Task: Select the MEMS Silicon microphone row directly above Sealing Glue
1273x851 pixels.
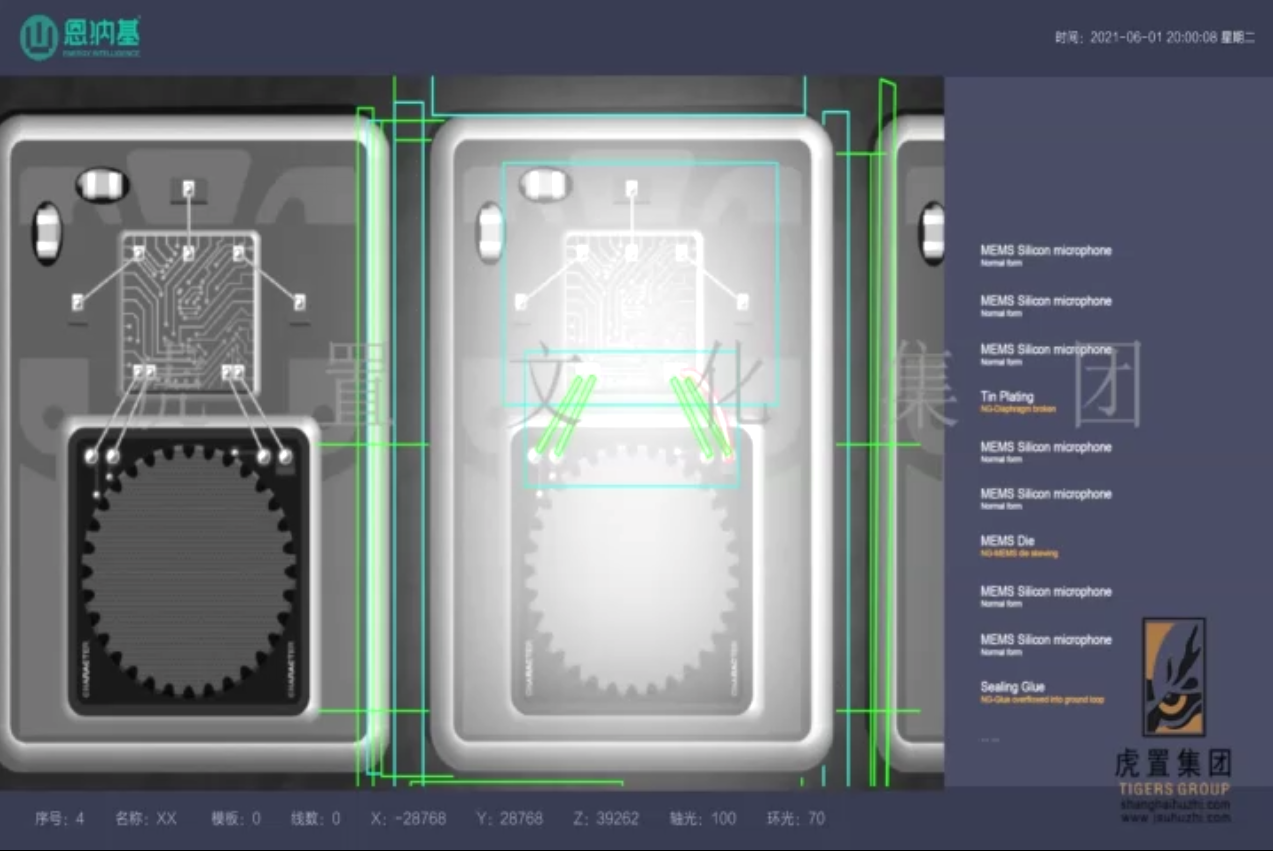Action: coord(1045,644)
